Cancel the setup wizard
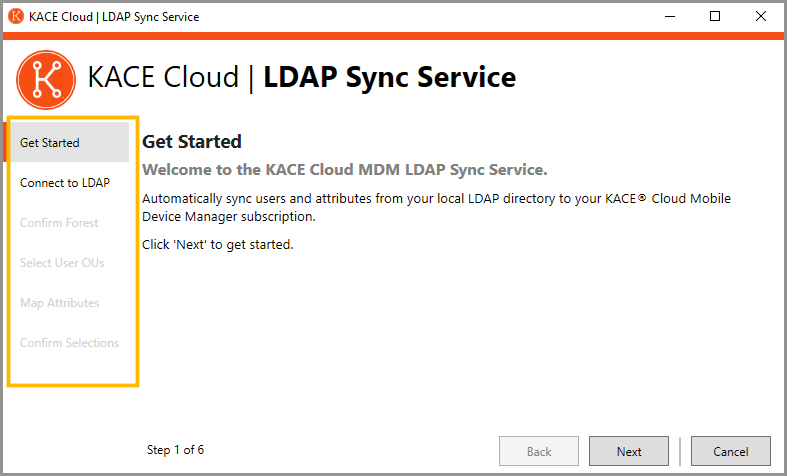787x476 pixels. click(x=730, y=451)
